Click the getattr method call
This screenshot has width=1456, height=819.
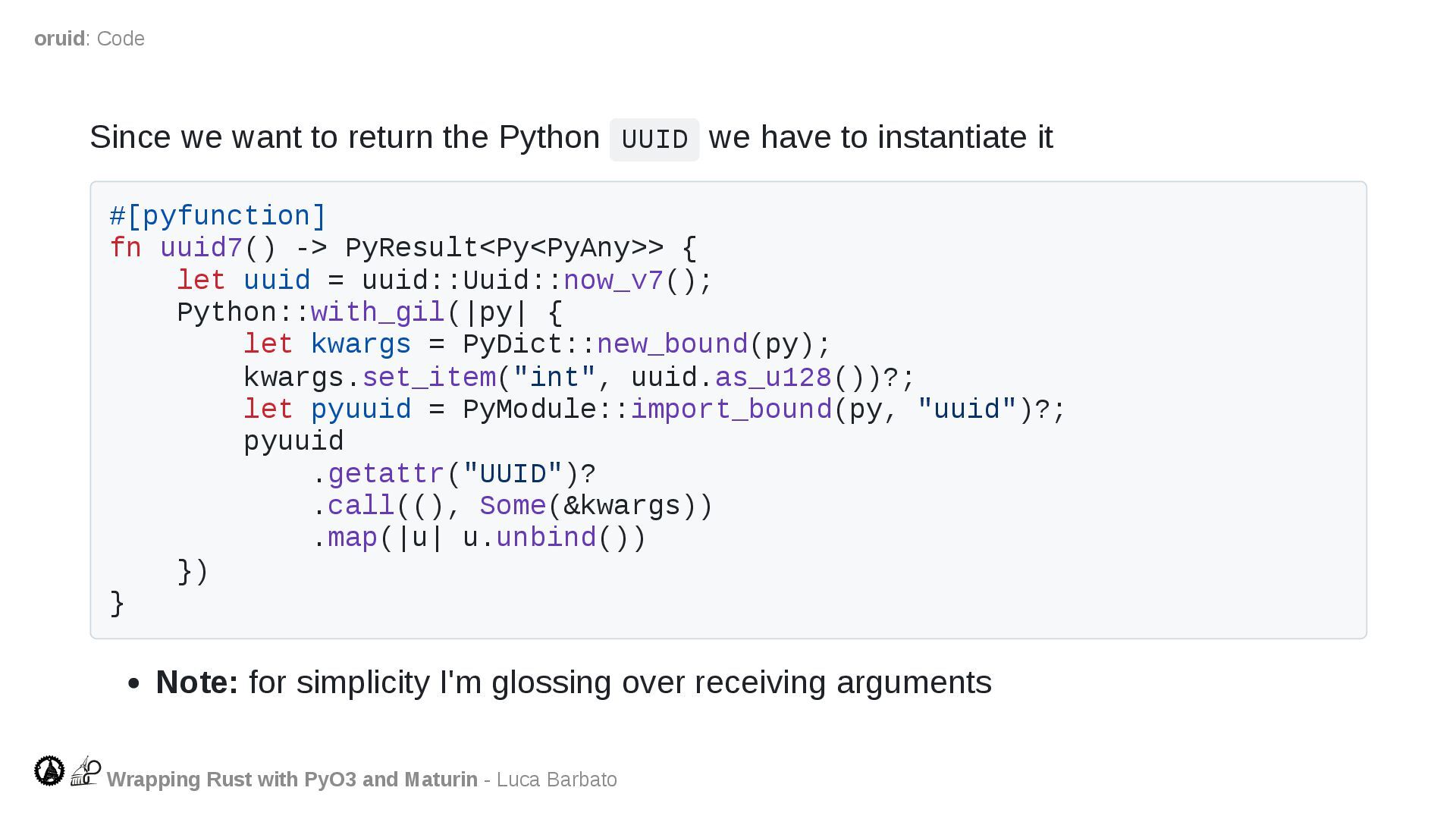[385, 474]
